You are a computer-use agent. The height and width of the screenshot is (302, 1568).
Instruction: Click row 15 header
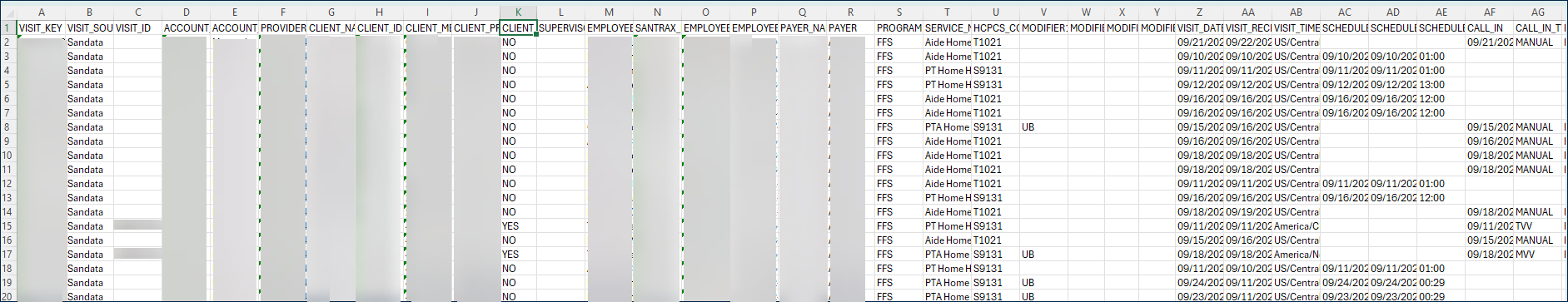pos(7,226)
